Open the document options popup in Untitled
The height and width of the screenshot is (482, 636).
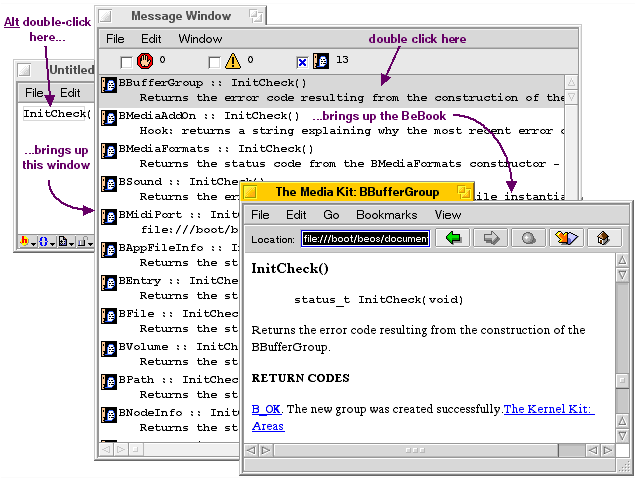coord(65,242)
